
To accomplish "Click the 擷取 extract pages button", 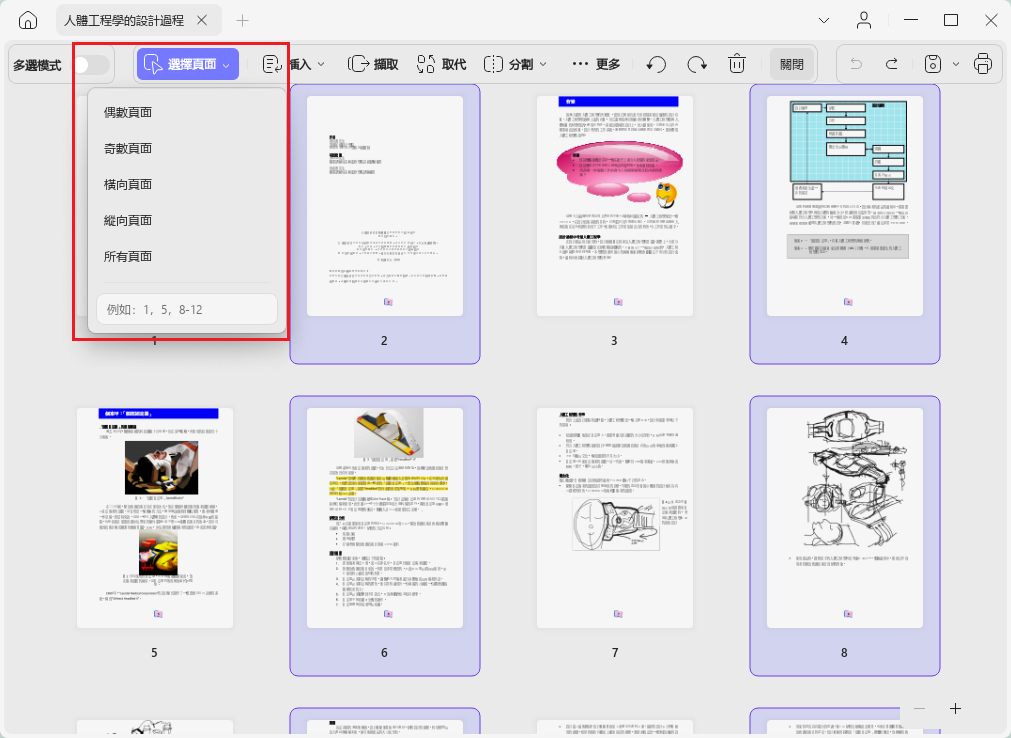I will (373, 64).
